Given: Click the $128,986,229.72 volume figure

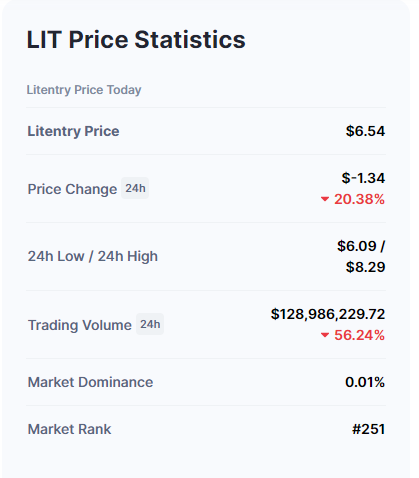Looking at the screenshot, I should pos(328,314).
